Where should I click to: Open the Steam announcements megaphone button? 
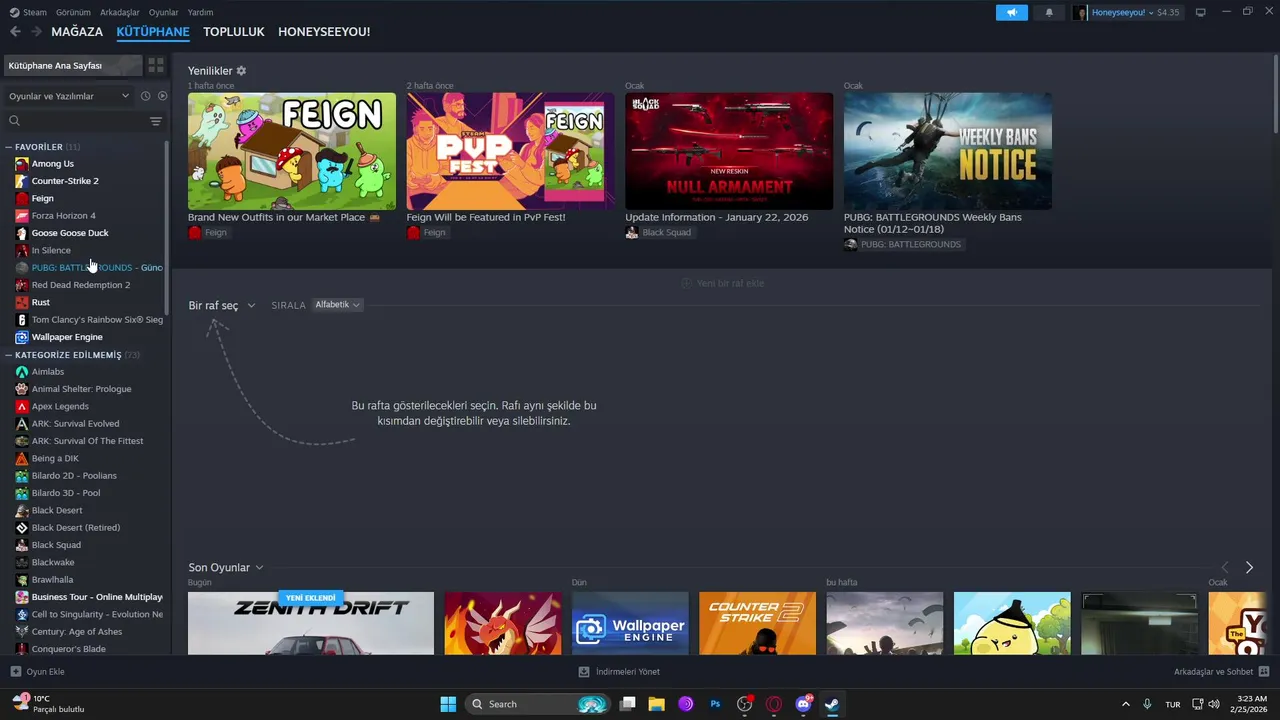point(1011,12)
